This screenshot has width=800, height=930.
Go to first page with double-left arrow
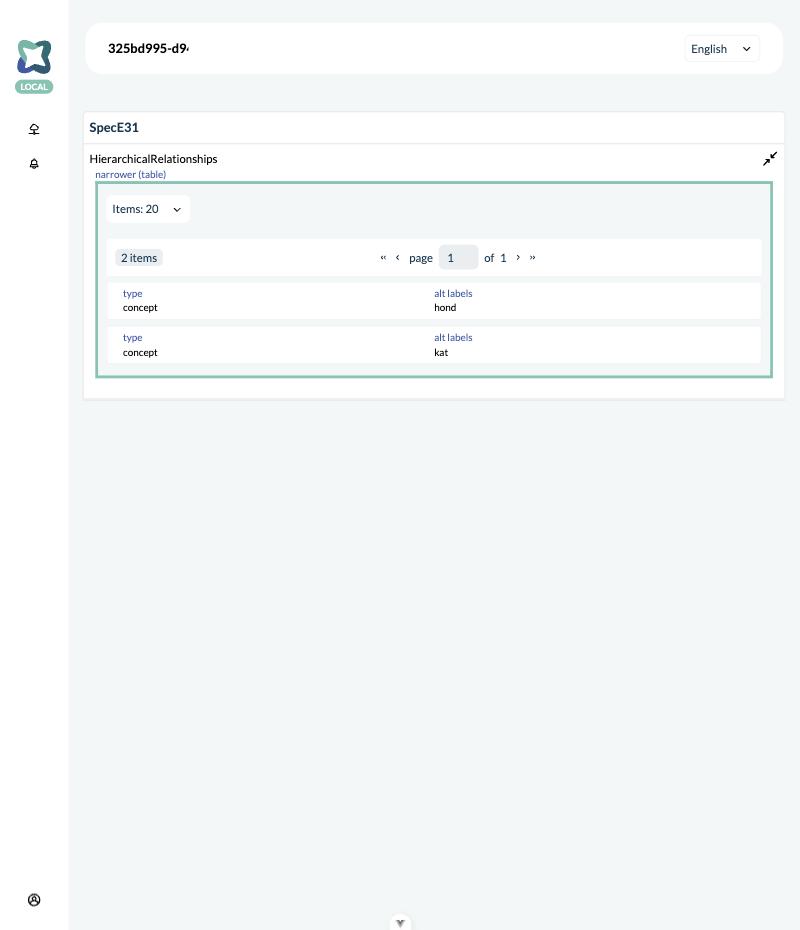click(x=383, y=257)
